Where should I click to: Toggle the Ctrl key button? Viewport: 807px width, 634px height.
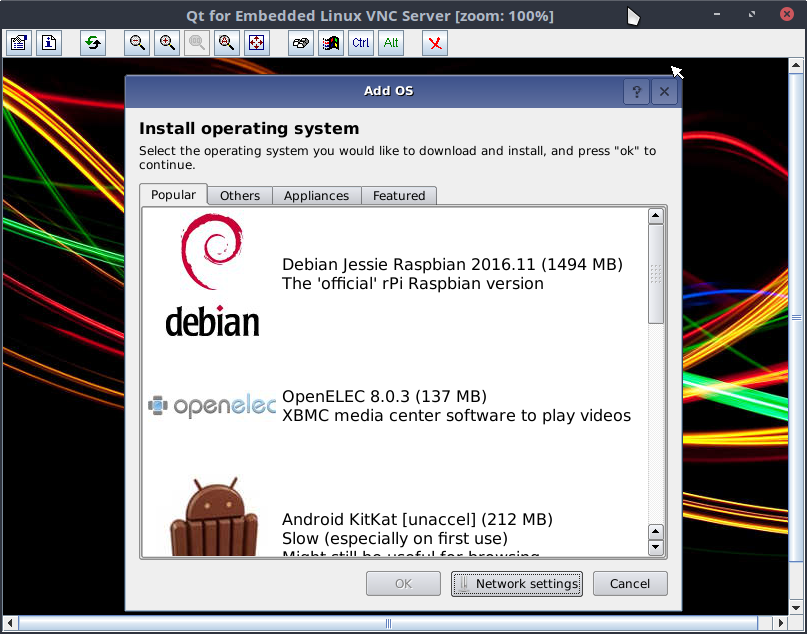coord(361,43)
